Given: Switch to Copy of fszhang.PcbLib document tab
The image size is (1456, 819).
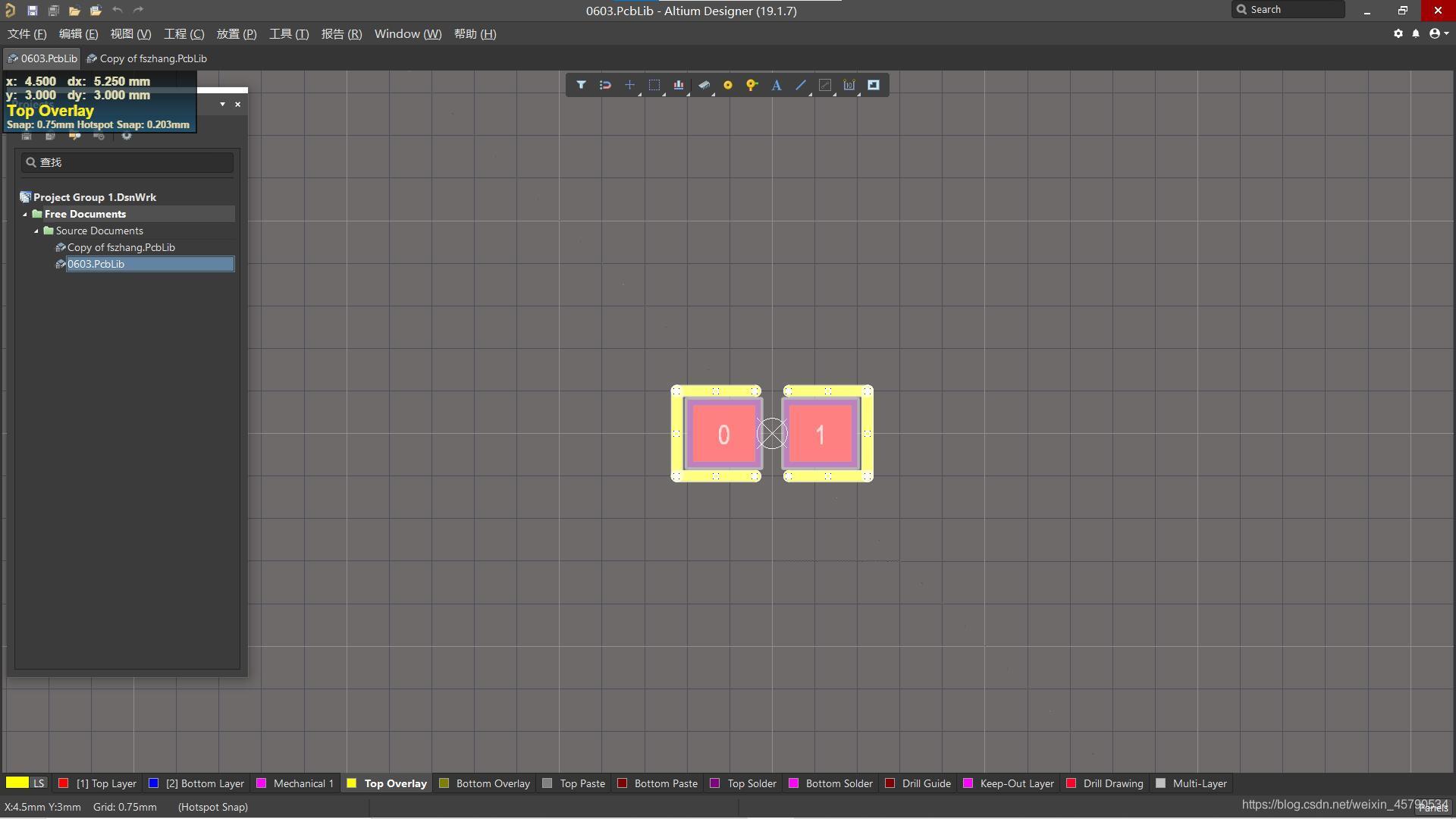Looking at the screenshot, I should click(x=146, y=58).
